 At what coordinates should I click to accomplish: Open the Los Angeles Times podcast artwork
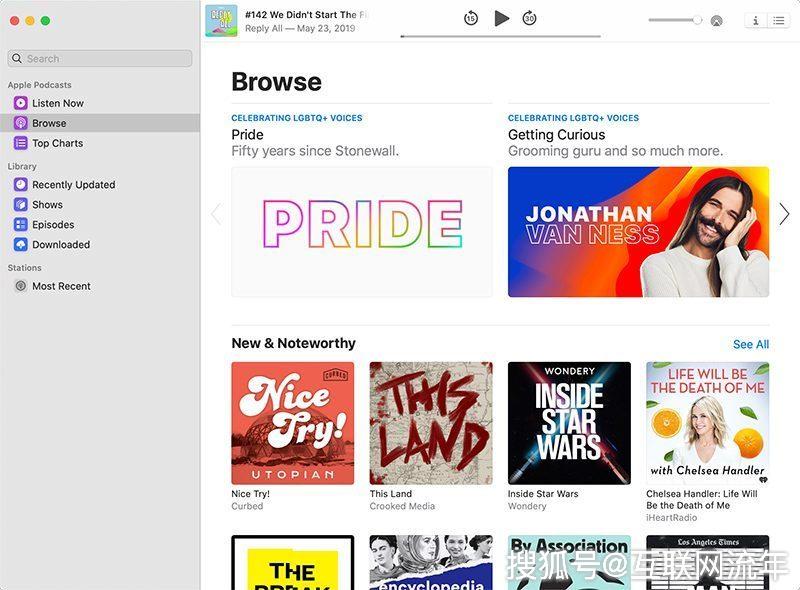point(708,562)
